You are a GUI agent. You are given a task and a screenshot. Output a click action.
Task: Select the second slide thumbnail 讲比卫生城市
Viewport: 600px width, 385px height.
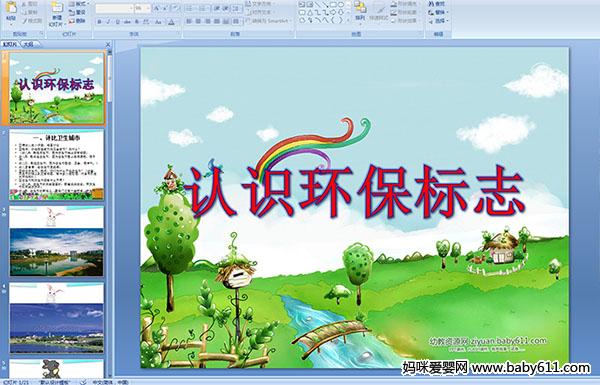[56, 165]
